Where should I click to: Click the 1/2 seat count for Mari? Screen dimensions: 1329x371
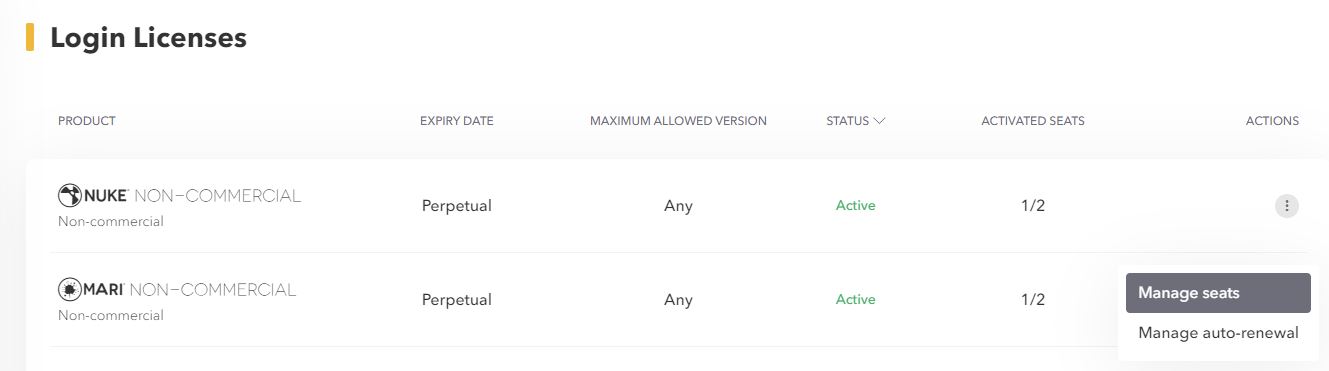click(1033, 299)
